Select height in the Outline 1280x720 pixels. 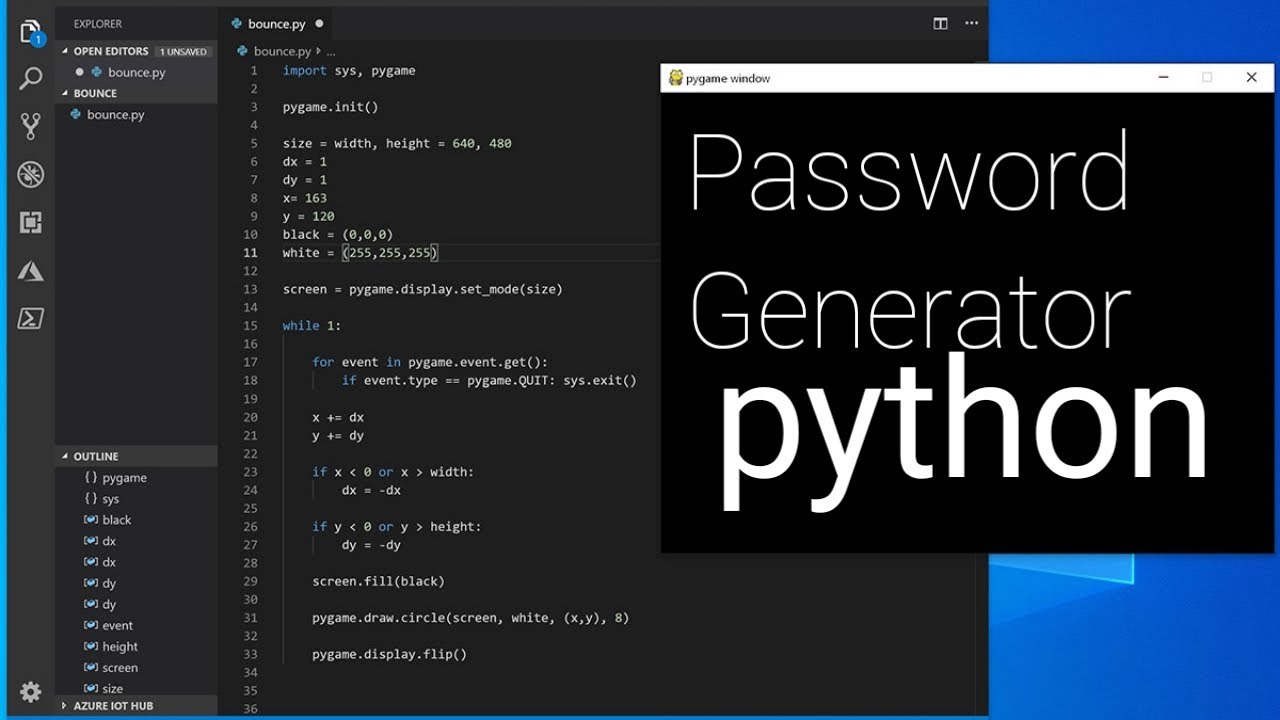coord(120,646)
